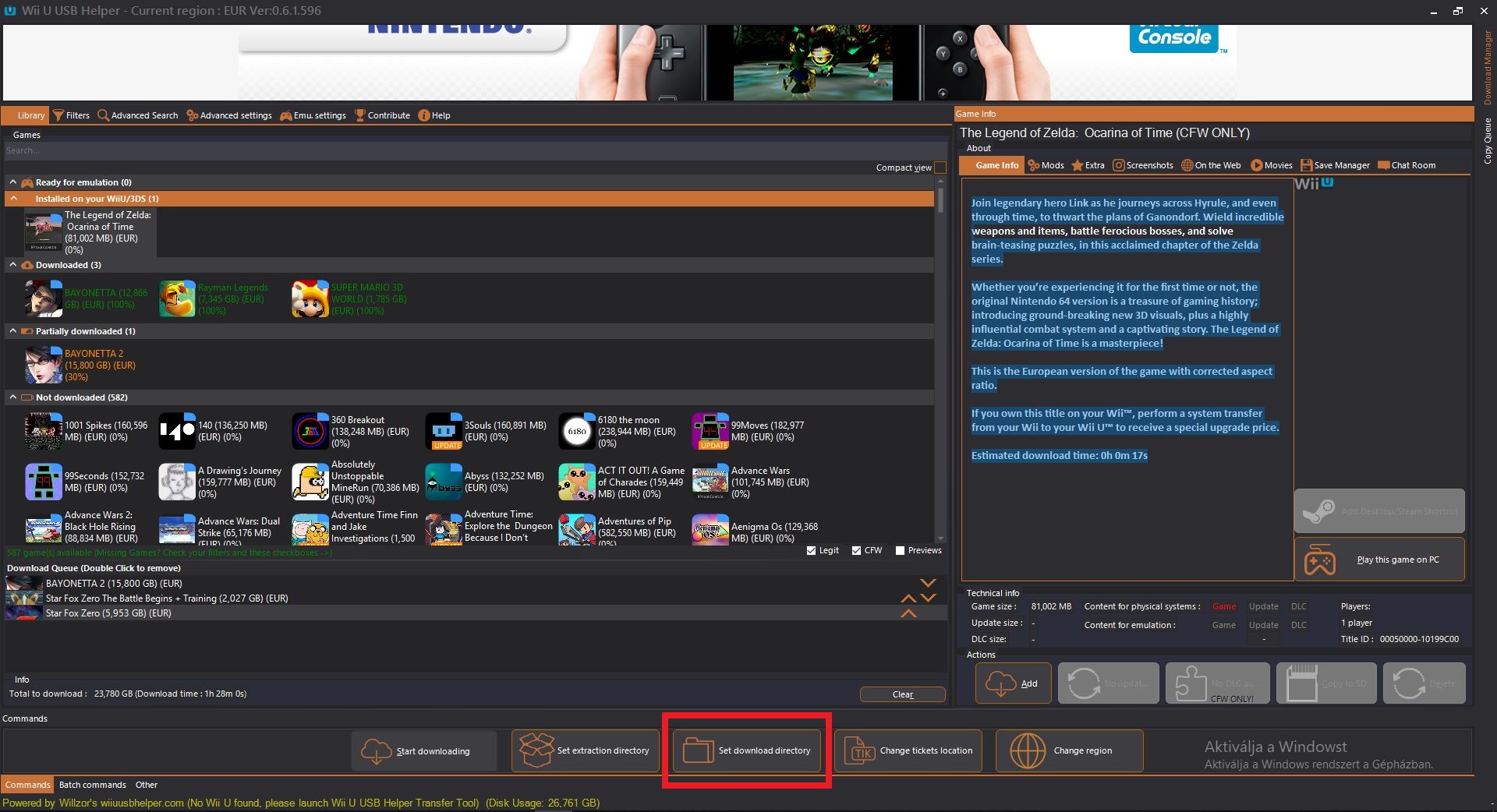The height and width of the screenshot is (812, 1497).
Task: Move BAYONETTA 2 down in queue
Action: coord(928,583)
